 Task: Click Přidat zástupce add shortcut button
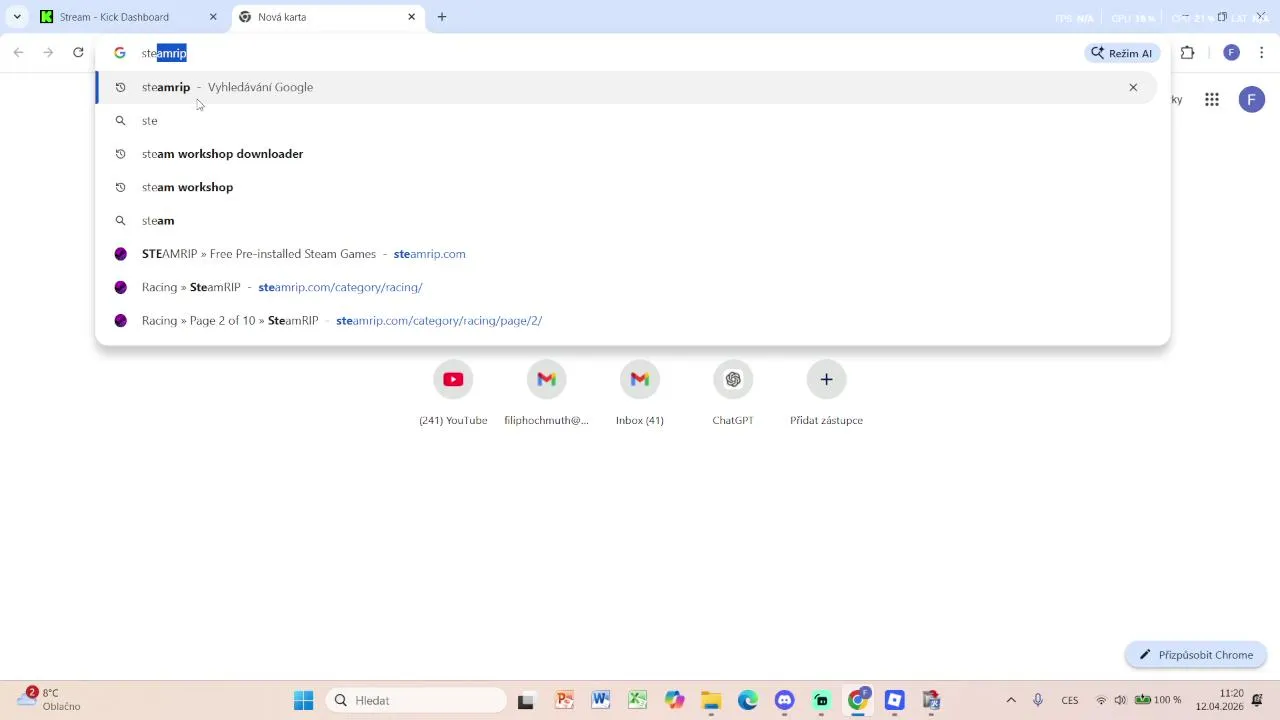(x=826, y=392)
